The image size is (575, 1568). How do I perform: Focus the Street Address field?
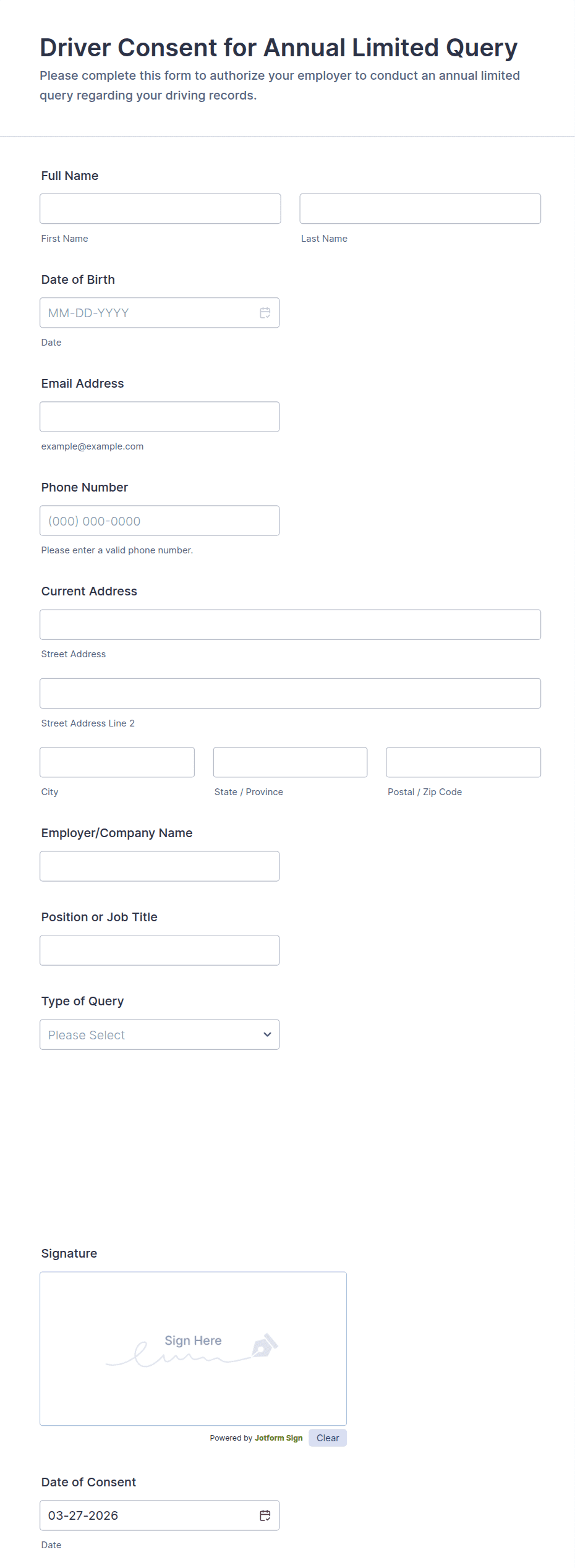click(x=290, y=624)
